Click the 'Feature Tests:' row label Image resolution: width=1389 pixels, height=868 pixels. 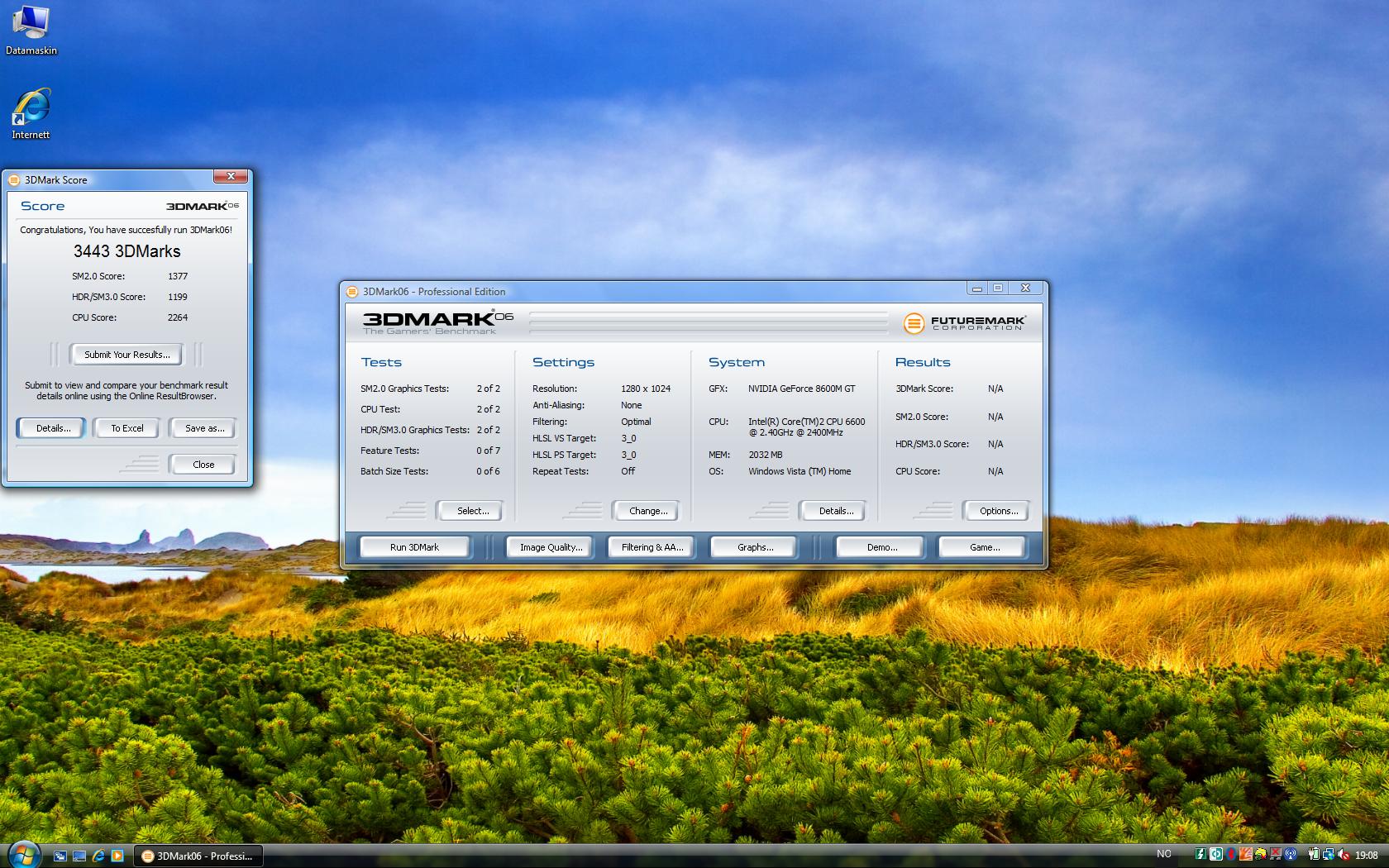(389, 451)
